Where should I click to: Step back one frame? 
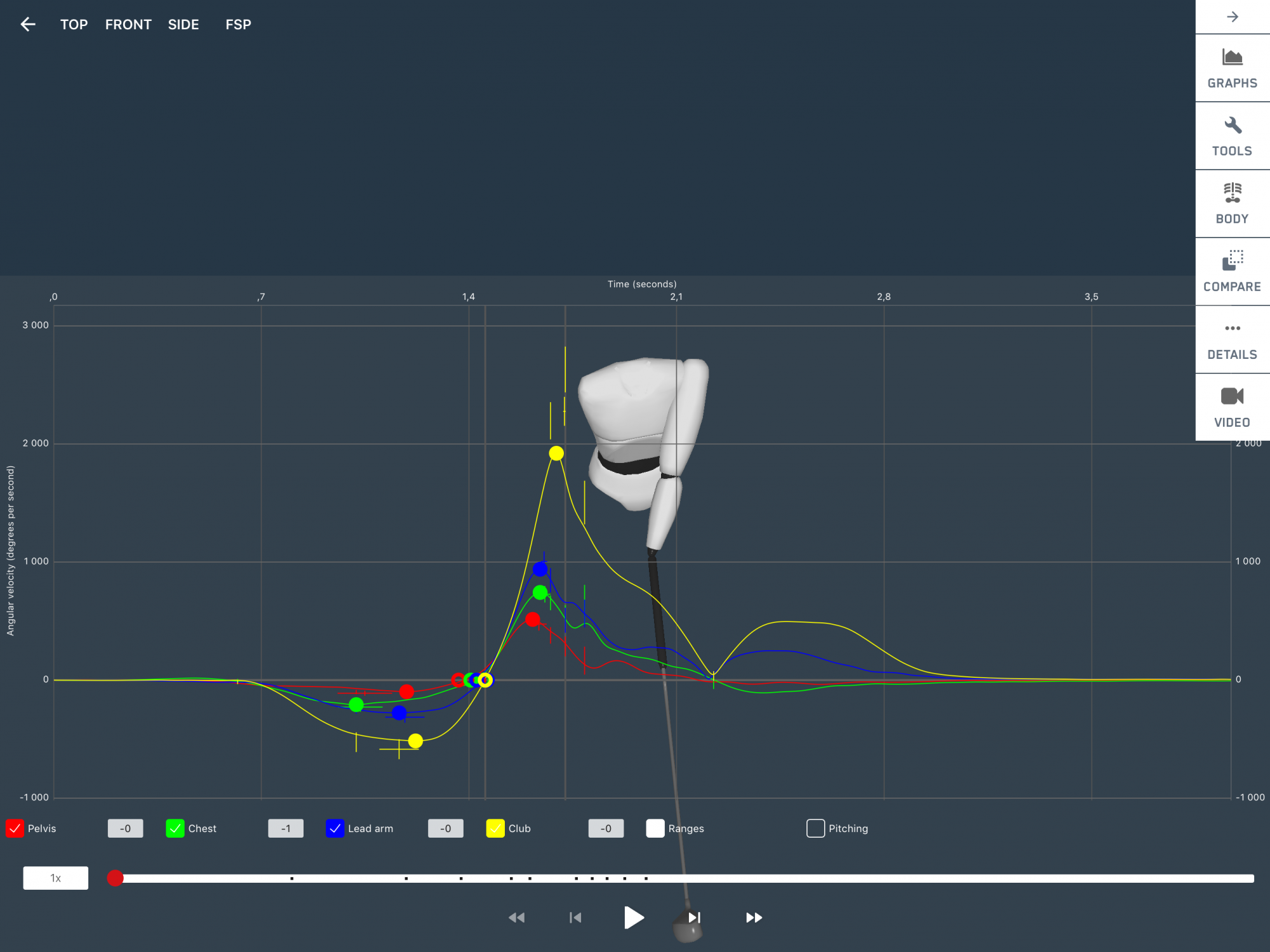coord(575,918)
